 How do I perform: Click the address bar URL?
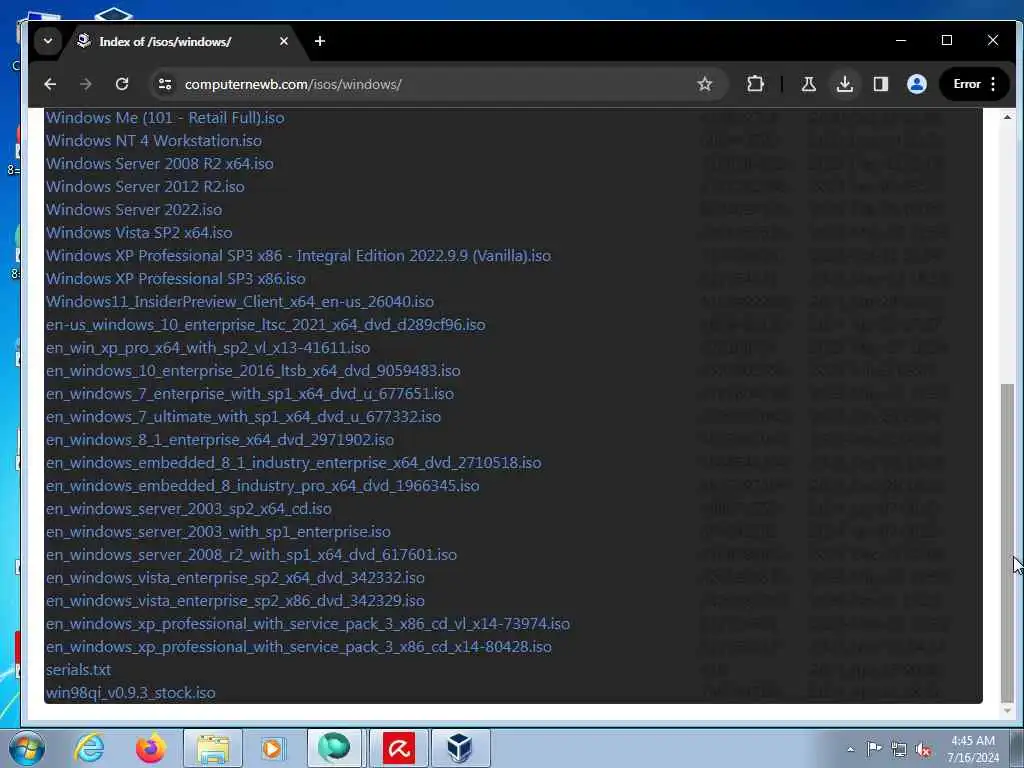[x=293, y=84]
